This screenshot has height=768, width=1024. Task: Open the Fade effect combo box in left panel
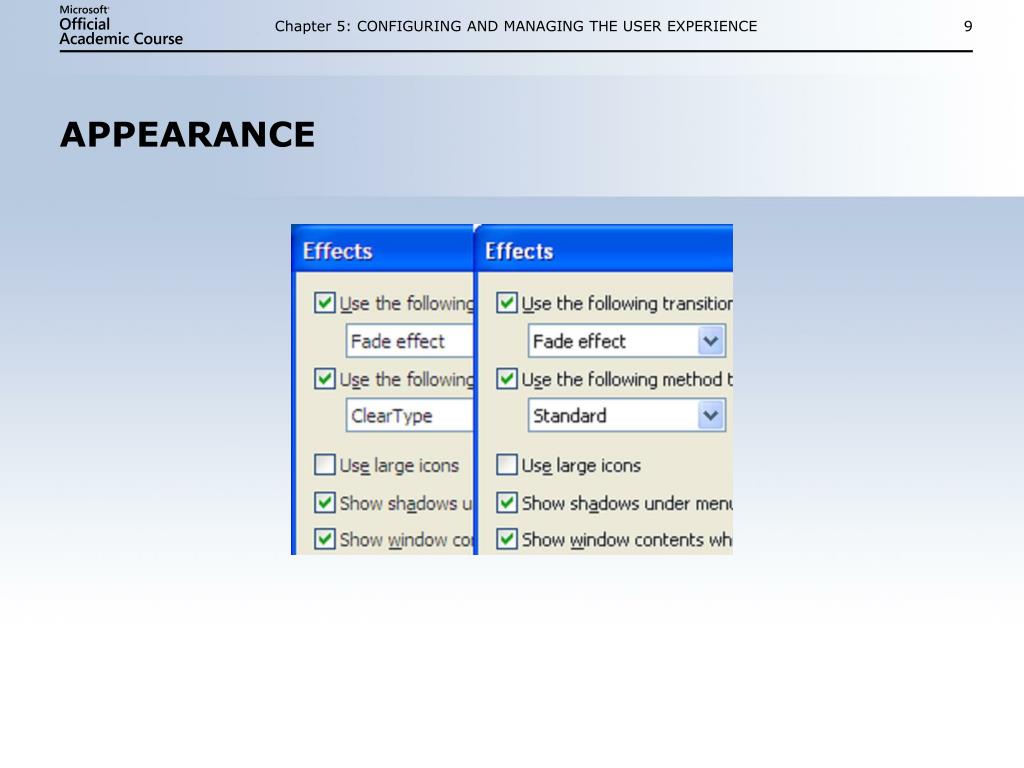(x=409, y=341)
